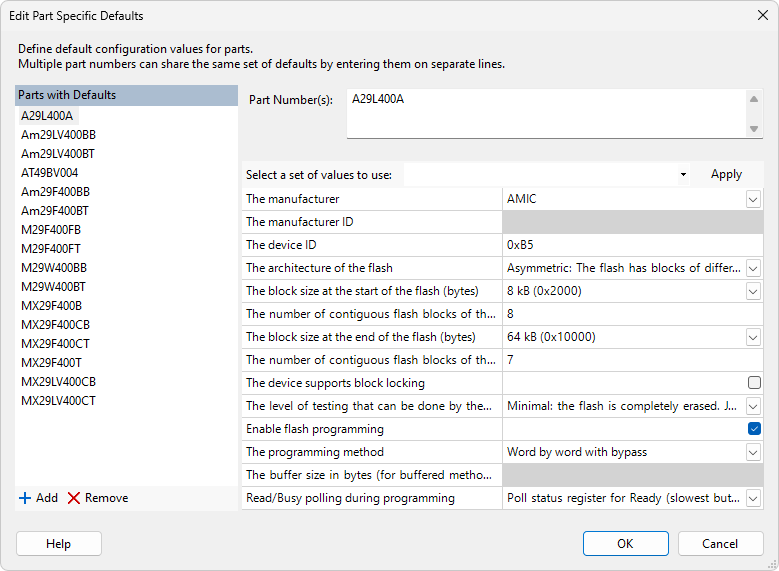Select Am29LV400BB in the parts list

[59, 134]
